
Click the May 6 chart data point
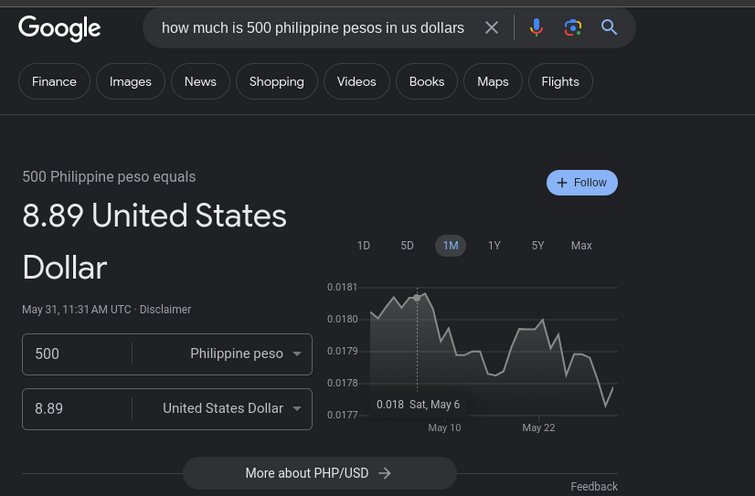point(417,298)
